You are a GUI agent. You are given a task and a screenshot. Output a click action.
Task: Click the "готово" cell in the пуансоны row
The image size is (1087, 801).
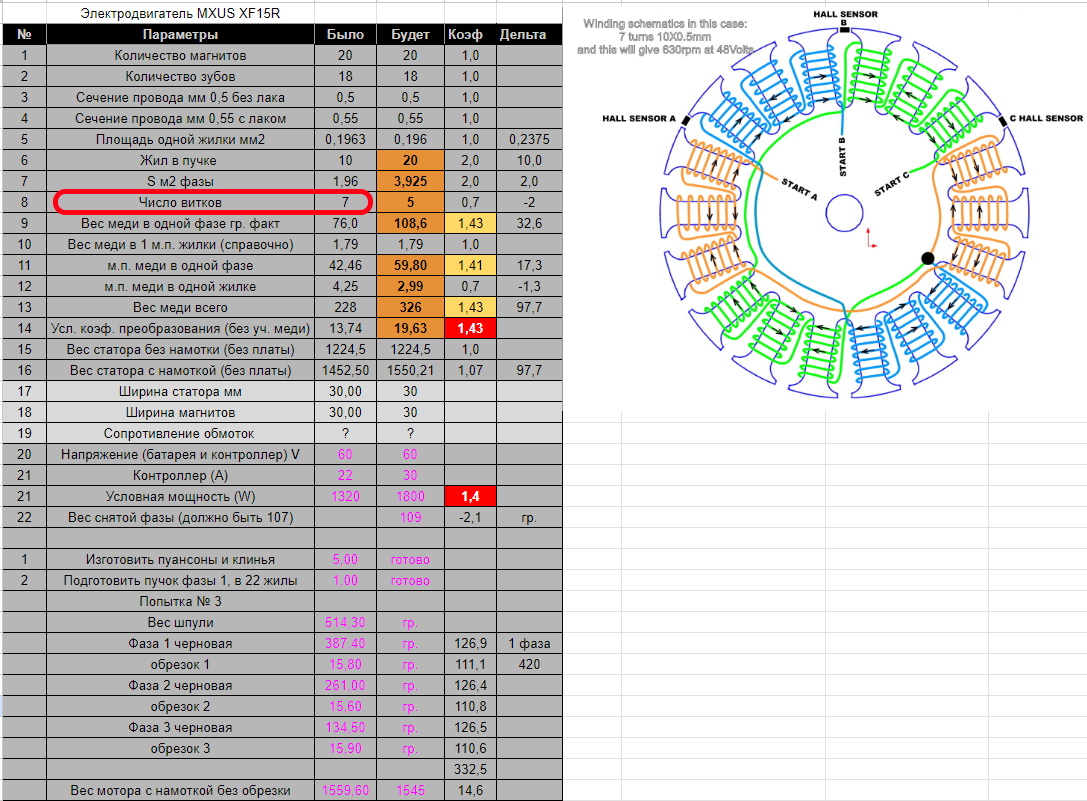410,559
